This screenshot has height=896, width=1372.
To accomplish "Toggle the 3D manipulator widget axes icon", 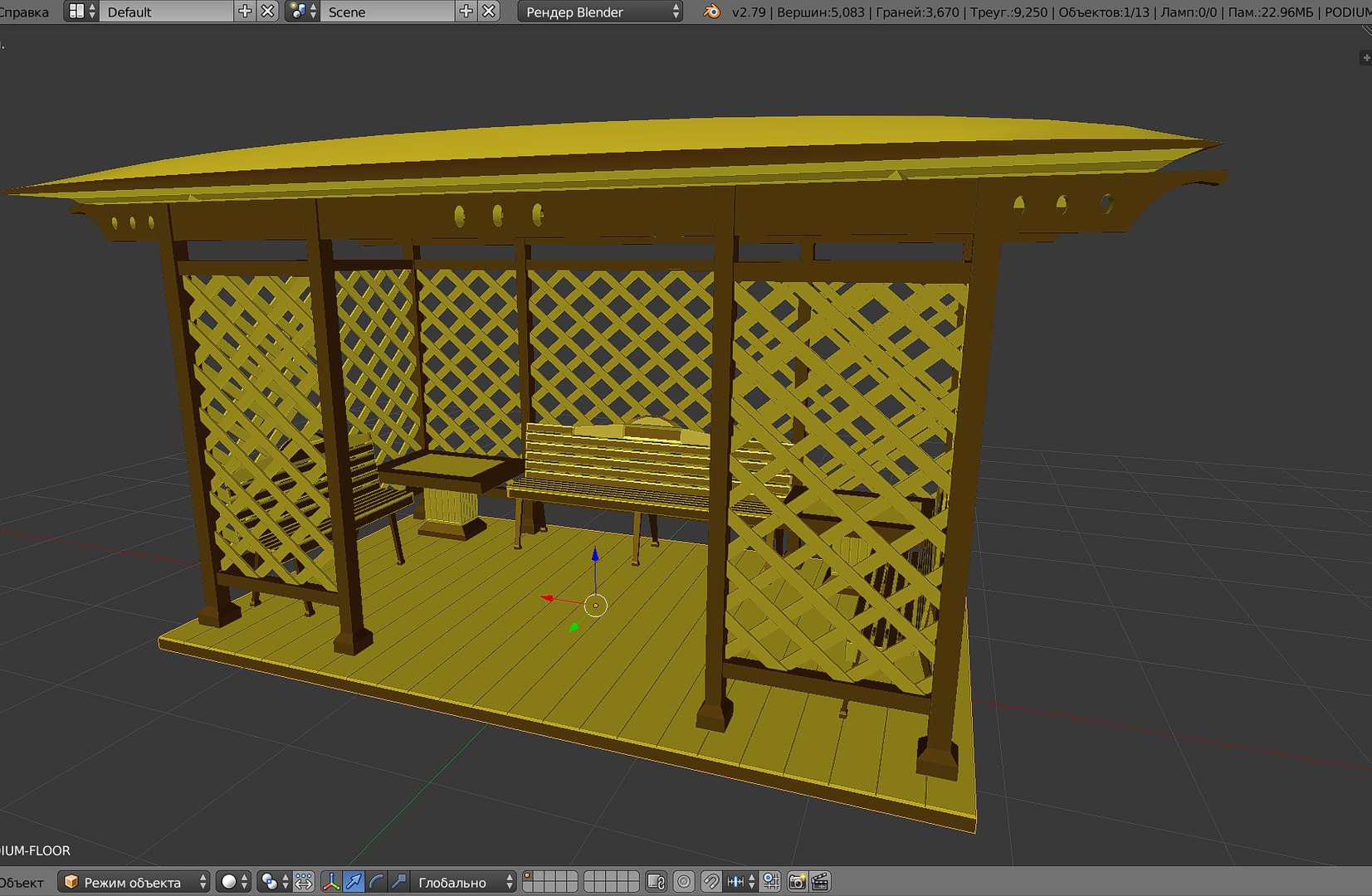I will pos(331,882).
